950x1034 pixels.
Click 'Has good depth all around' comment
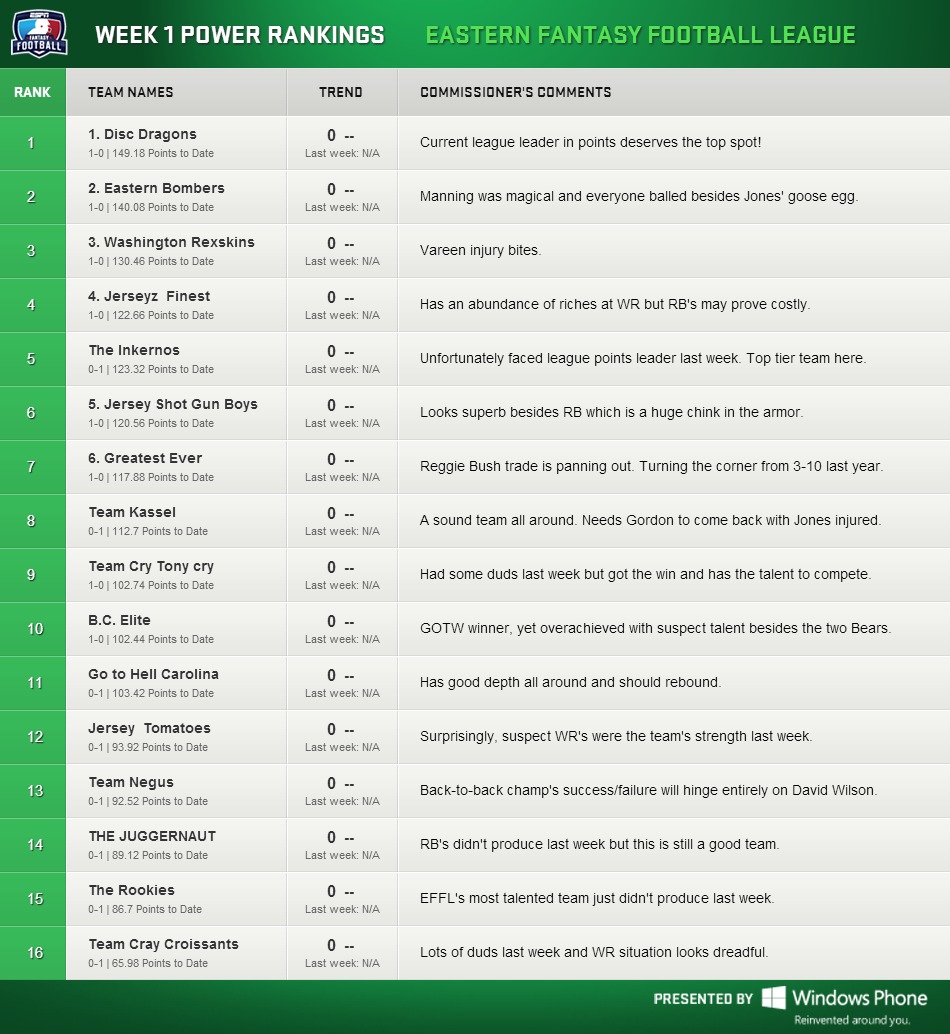571,683
